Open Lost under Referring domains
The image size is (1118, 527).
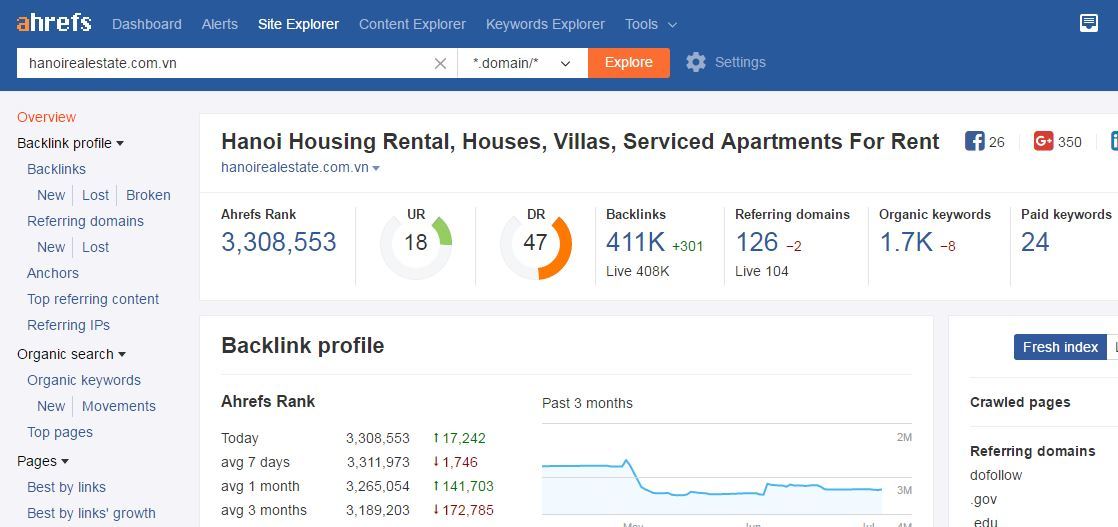(x=96, y=247)
